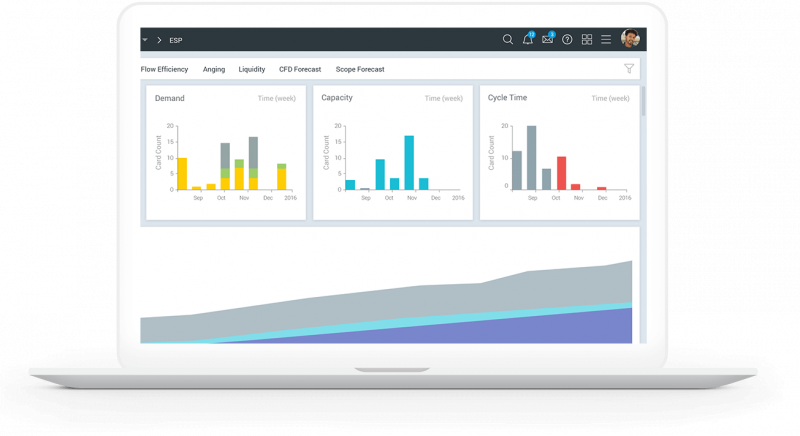Click the Sep label on the Demand axis
Screen dimensions: 800x436
pyautogui.click(x=198, y=198)
